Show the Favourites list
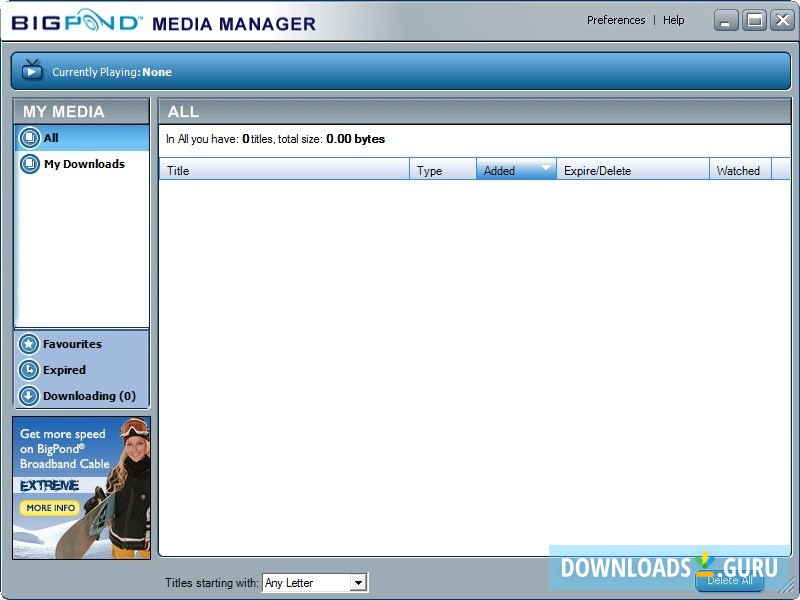The width and height of the screenshot is (800, 600). [72, 344]
